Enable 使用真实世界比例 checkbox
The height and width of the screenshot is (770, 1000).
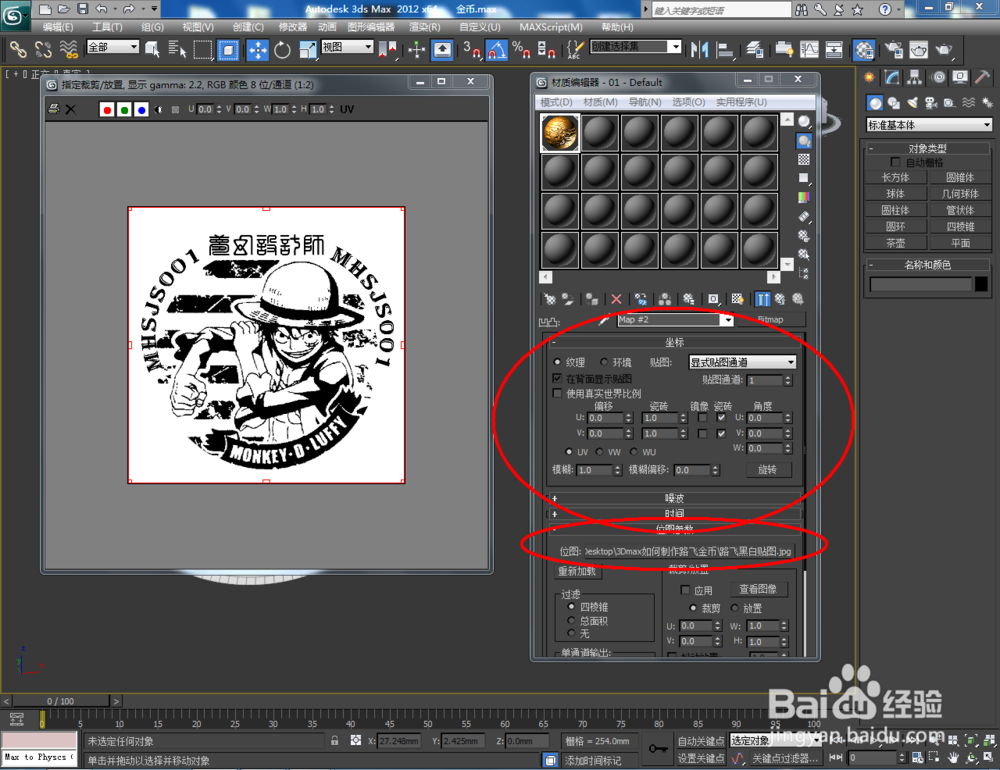(557, 393)
